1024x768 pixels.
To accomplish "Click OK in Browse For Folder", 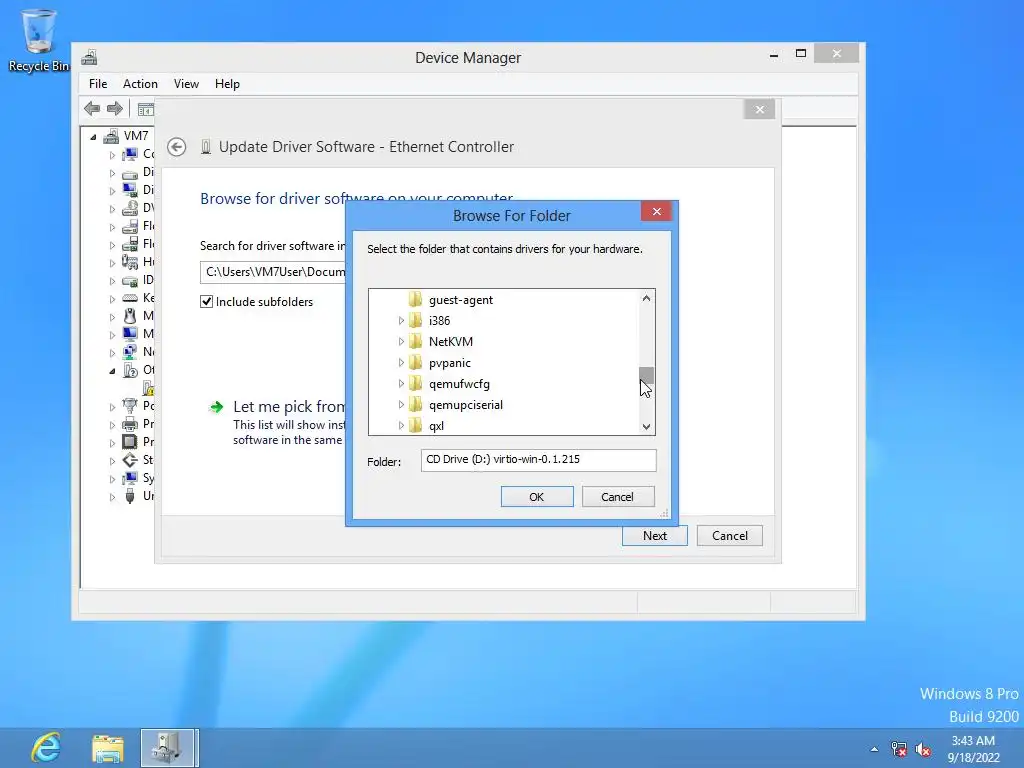I will [x=537, y=497].
